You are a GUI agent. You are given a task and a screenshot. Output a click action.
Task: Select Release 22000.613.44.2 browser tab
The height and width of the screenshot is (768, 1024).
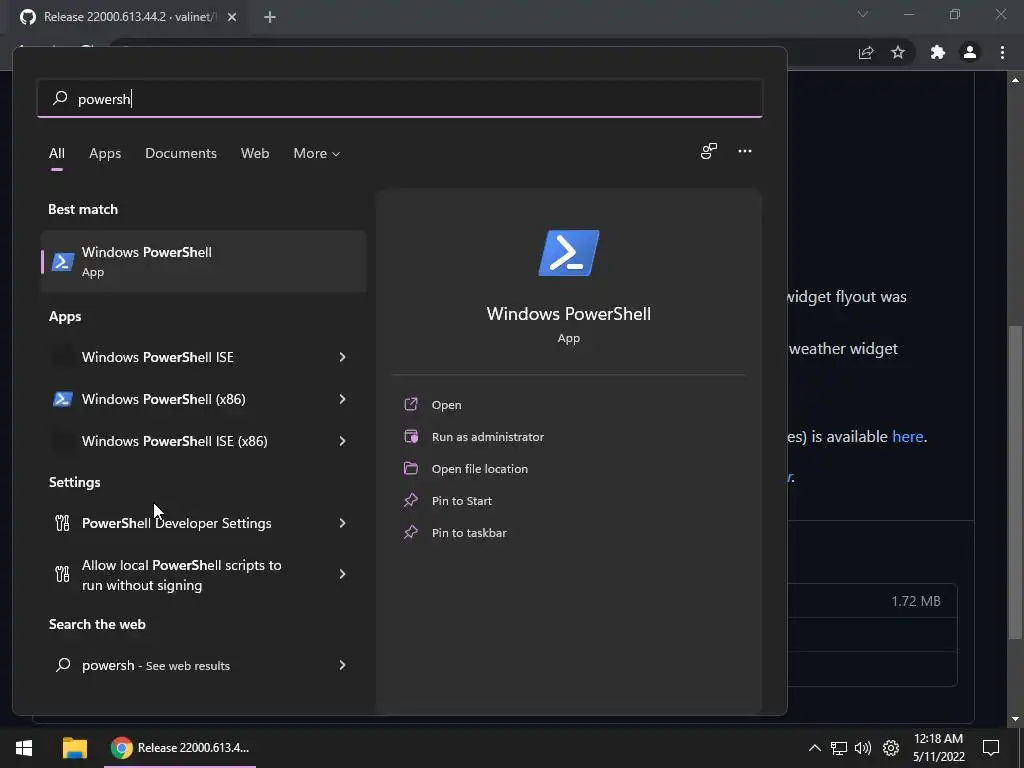[129, 17]
